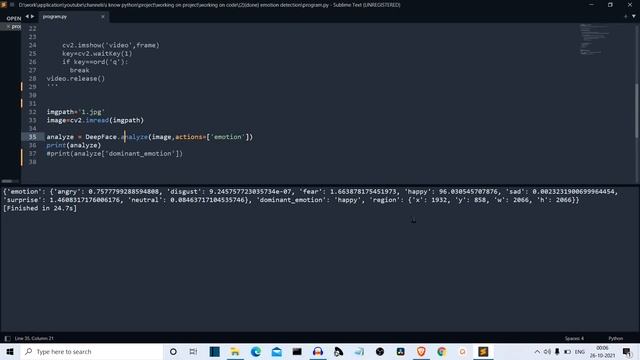Click the cv2.imshow('video',frame) line

pos(111,45)
